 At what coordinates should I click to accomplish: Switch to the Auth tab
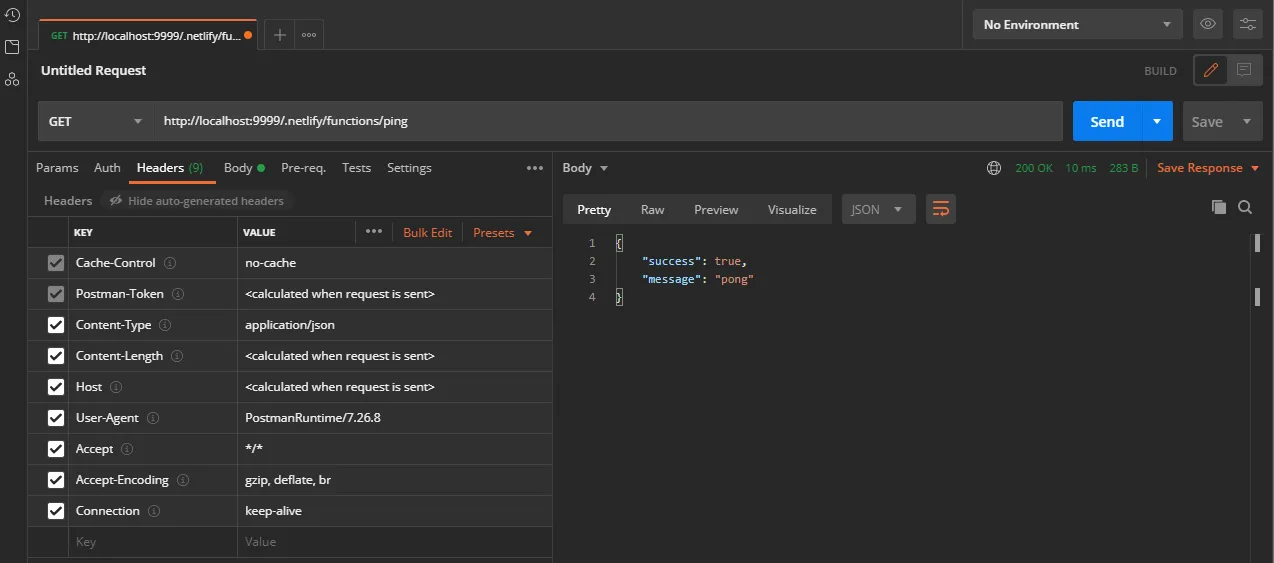tap(107, 168)
